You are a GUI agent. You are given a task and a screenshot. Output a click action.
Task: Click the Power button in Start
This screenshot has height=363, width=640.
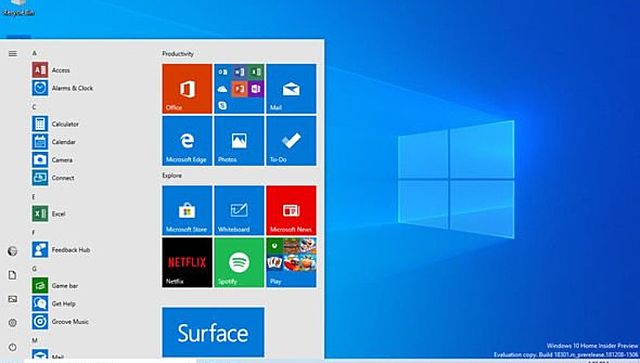point(13,347)
